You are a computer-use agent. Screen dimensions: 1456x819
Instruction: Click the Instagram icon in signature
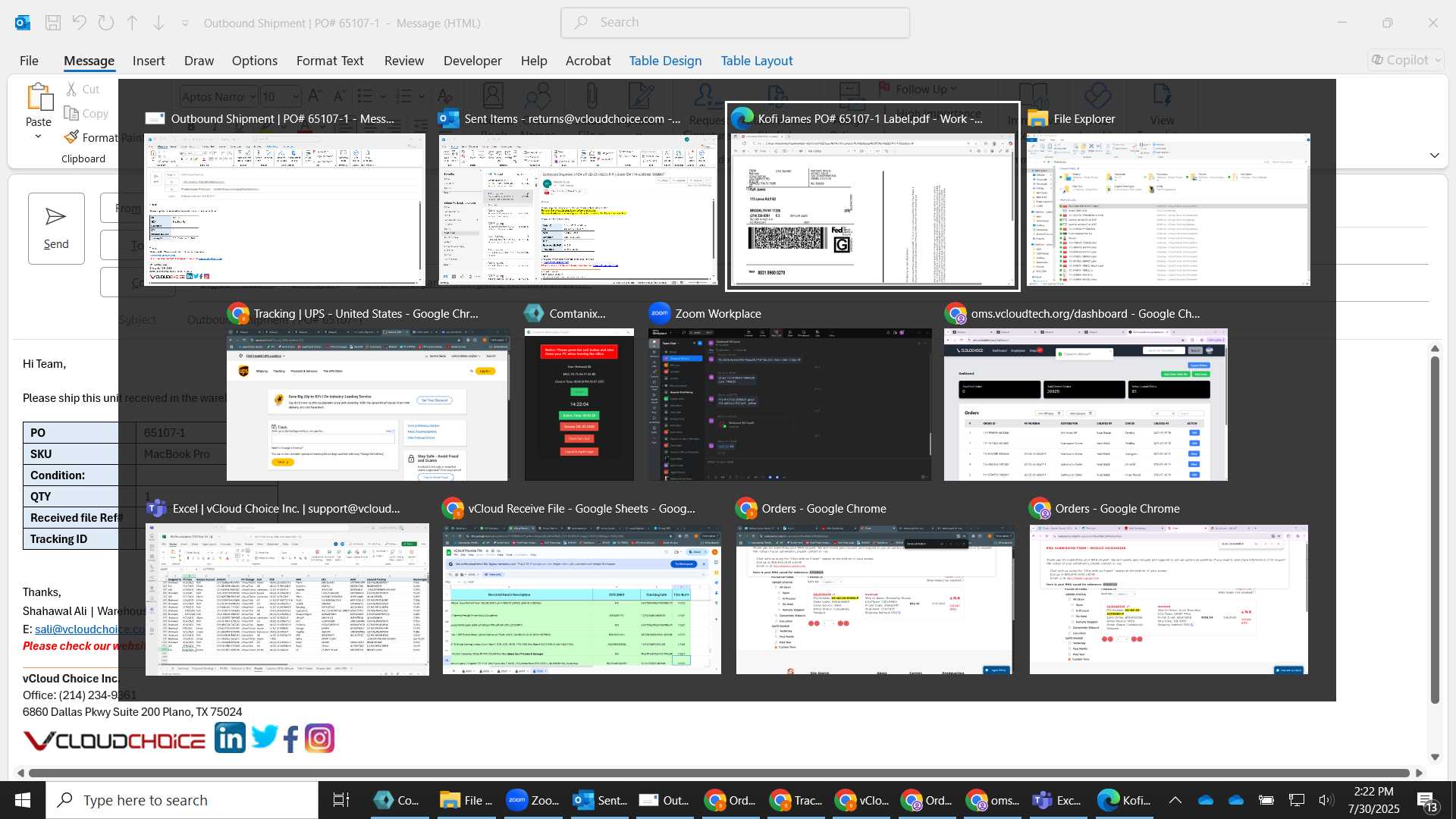pyautogui.click(x=319, y=738)
